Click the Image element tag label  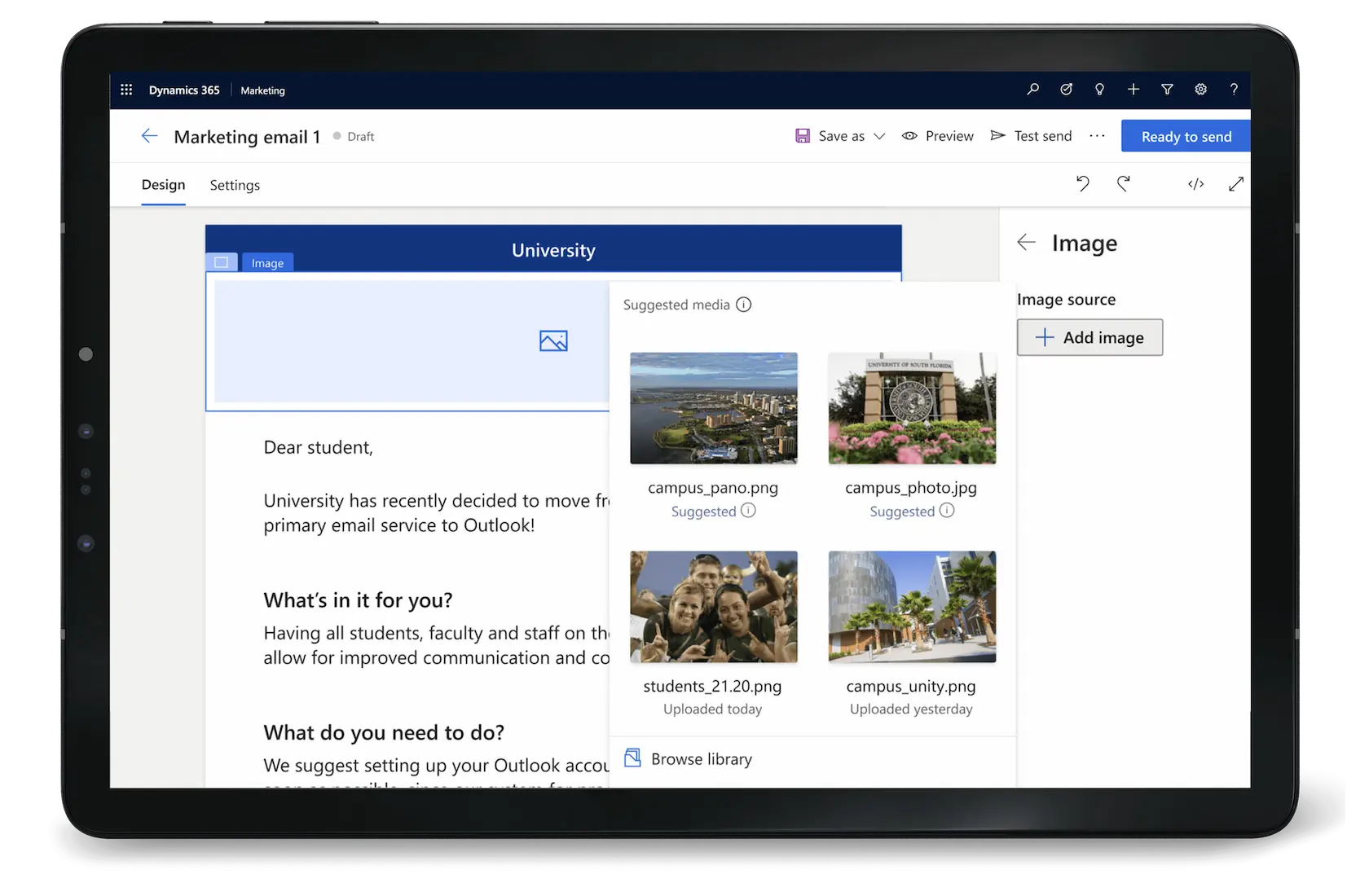(267, 262)
